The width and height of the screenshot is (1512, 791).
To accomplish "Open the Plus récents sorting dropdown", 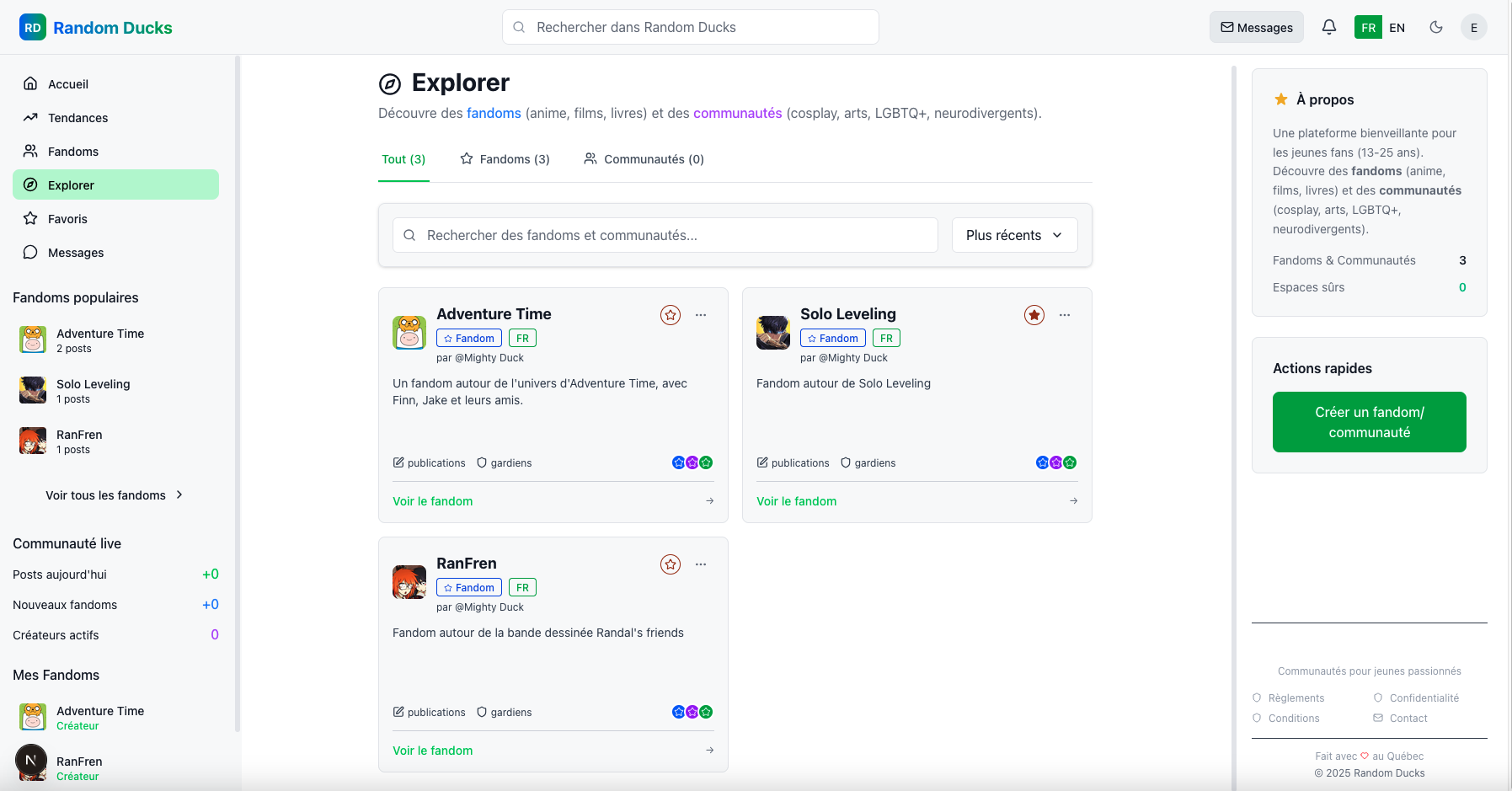I will (1014, 235).
